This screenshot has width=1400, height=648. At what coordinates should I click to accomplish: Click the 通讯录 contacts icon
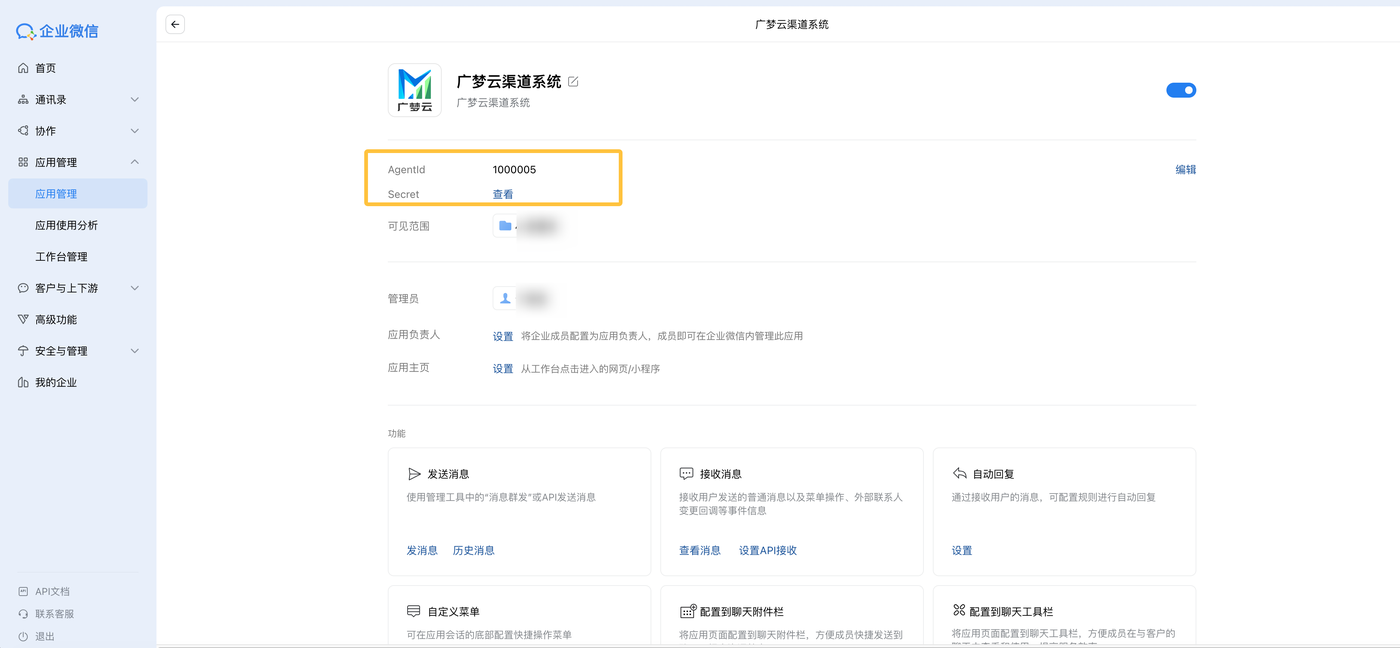click(x=23, y=100)
